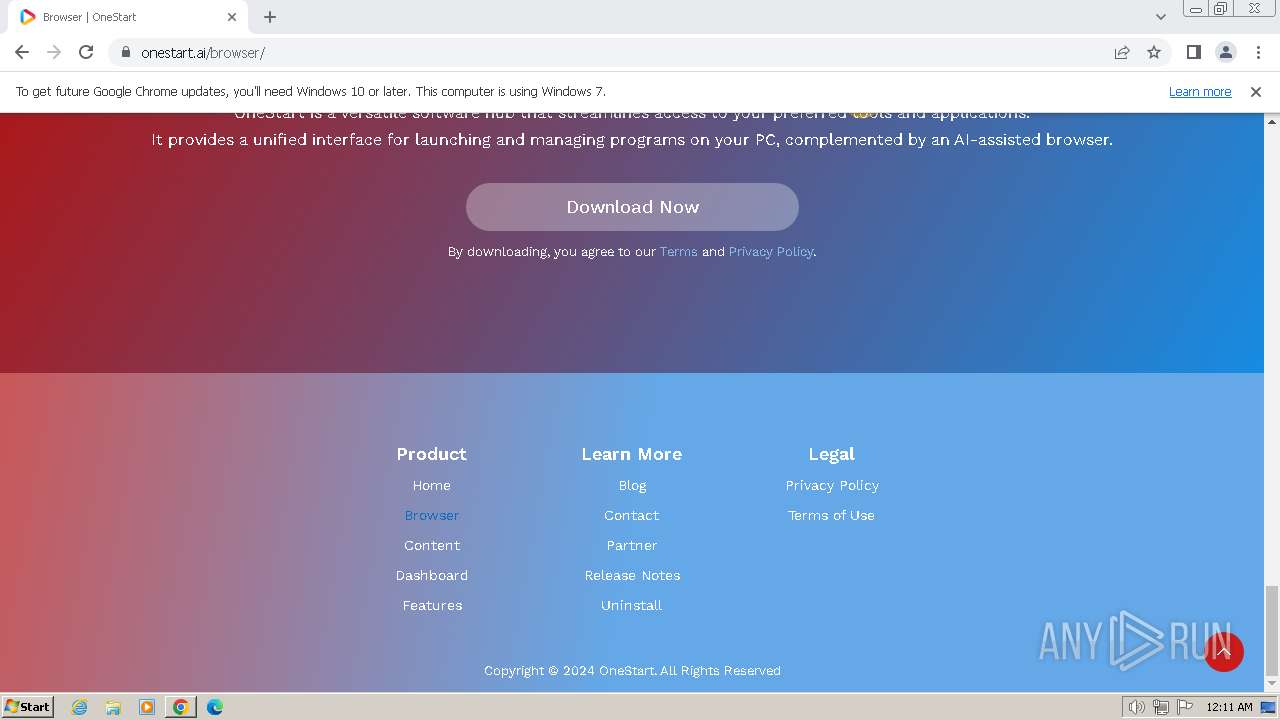The image size is (1280, 720).
Task: Click the page vertical scrollbar thumb
Action: (1272, 631)
